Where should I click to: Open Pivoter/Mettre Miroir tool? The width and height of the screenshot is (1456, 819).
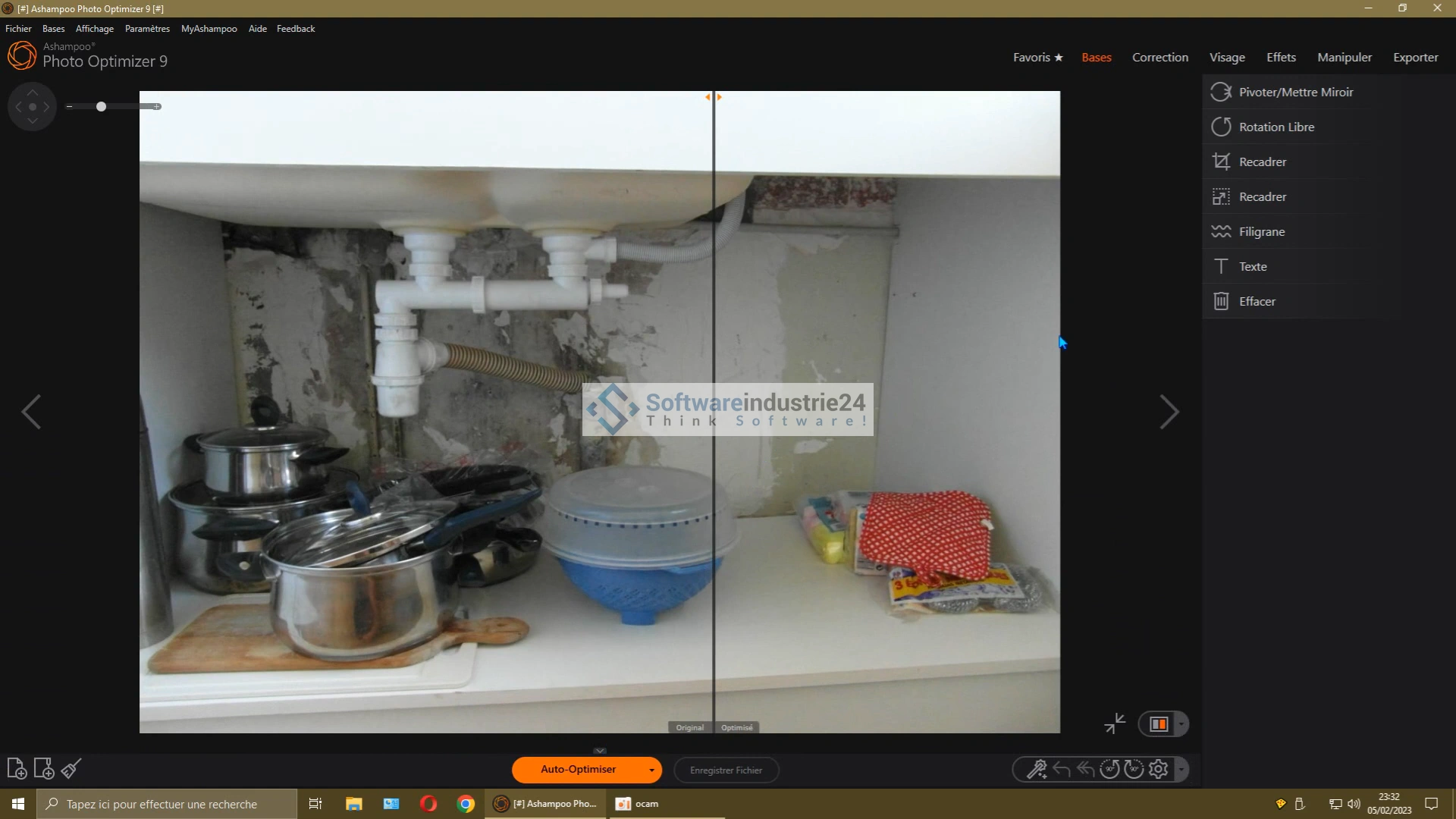[x=1295, y=92]
